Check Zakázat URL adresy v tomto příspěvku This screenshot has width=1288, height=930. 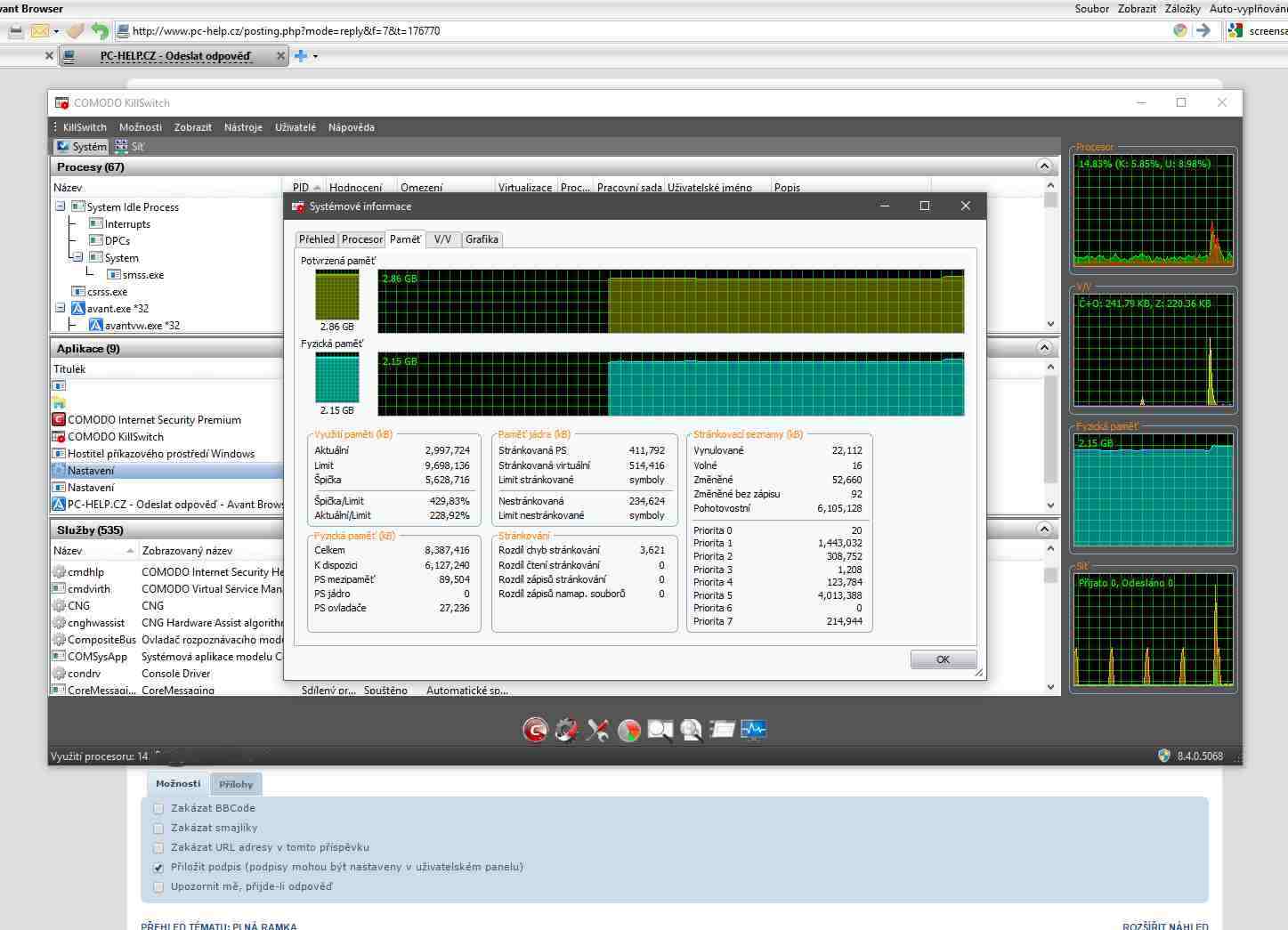tap(158, 848)
